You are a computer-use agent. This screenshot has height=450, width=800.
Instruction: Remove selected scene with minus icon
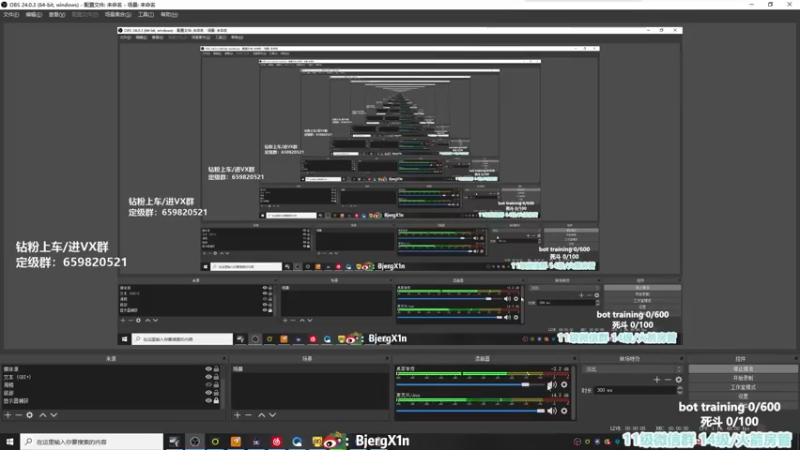click(x=248, y=415)
